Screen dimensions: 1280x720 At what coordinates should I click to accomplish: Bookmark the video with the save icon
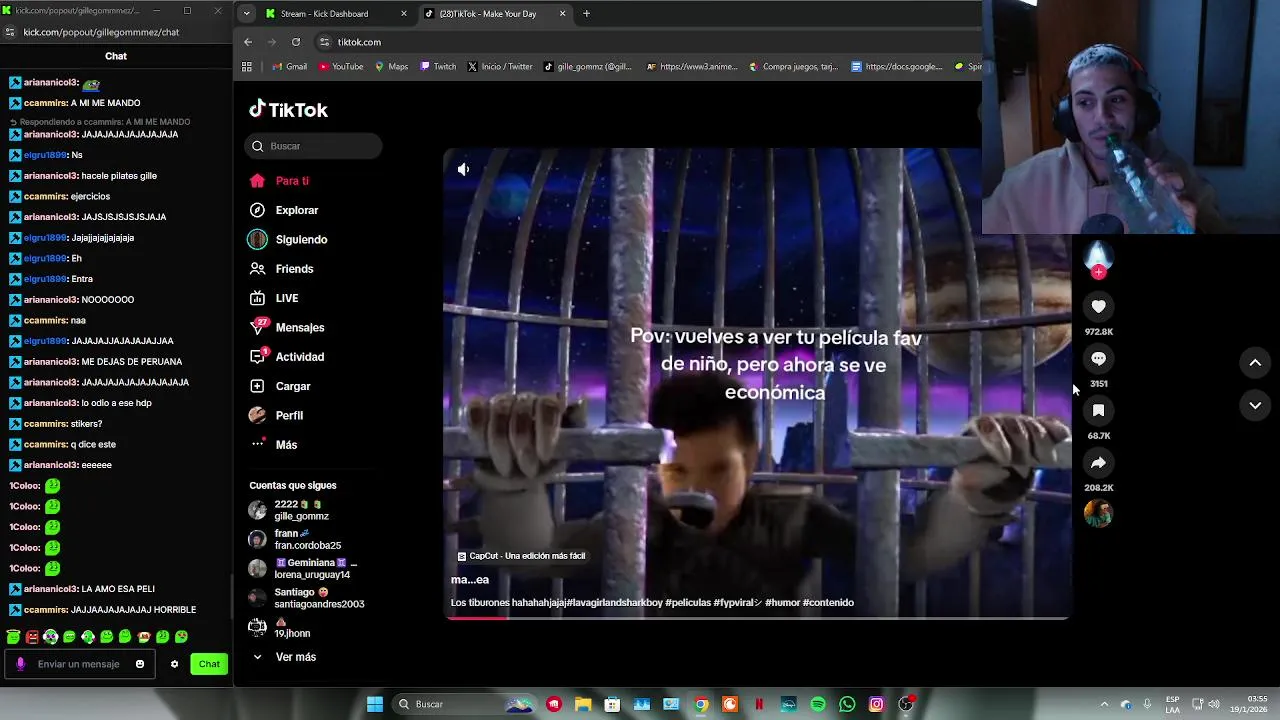coord(1098,411)
